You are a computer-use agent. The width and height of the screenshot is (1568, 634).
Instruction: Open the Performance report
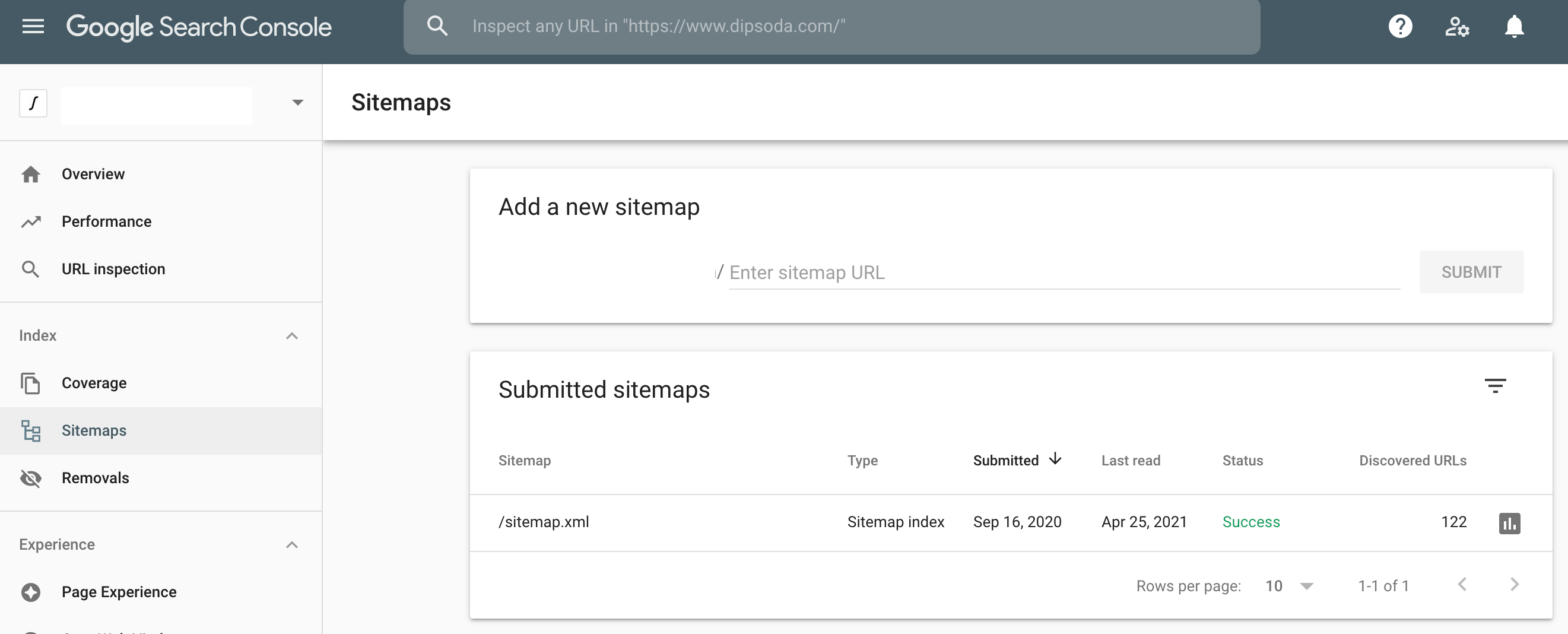click(106, 221)
